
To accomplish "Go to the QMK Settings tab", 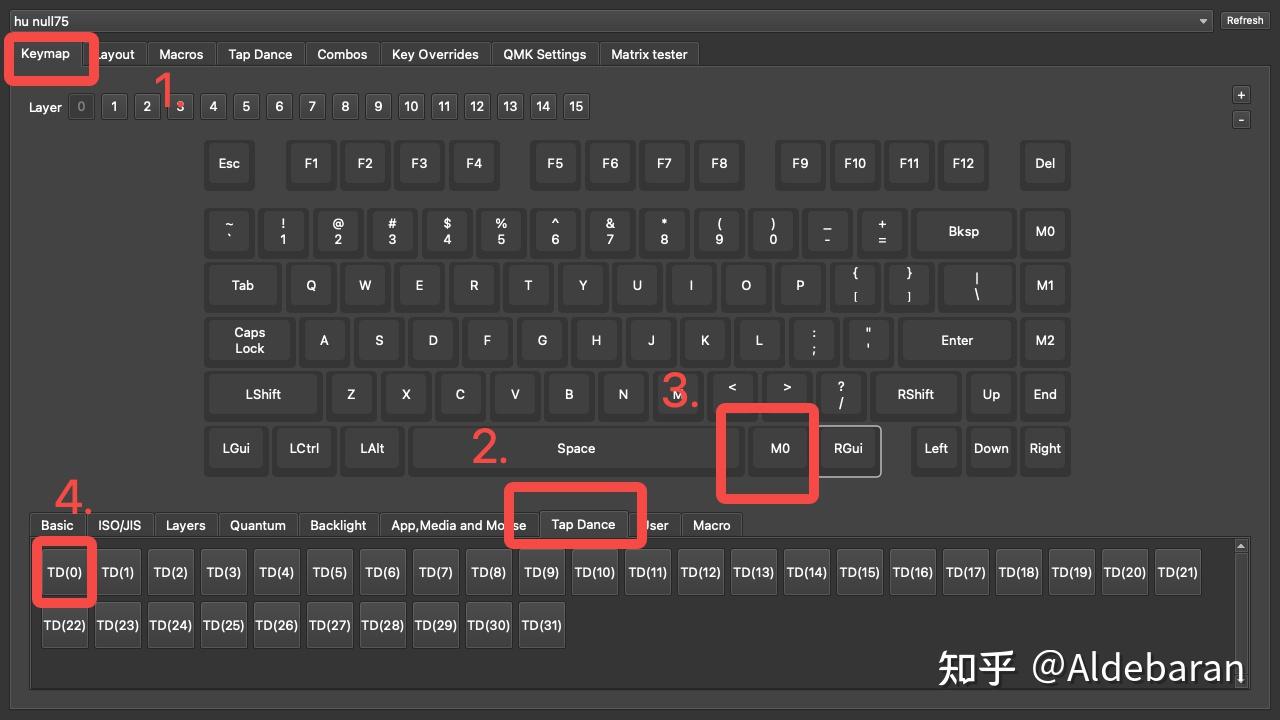I will pos(545,54).
